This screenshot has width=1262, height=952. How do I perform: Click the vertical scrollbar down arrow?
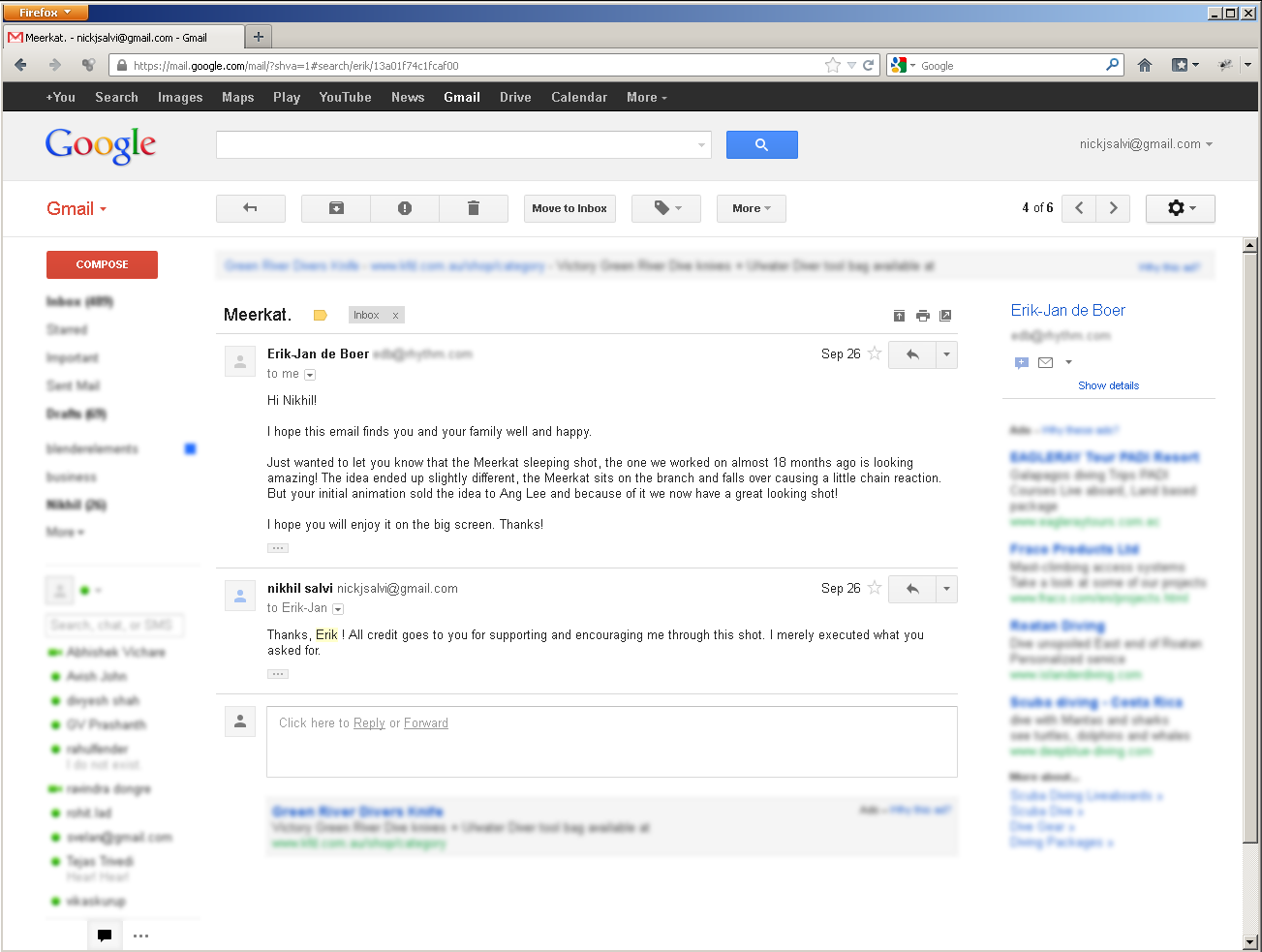(x=1249, y=941)
